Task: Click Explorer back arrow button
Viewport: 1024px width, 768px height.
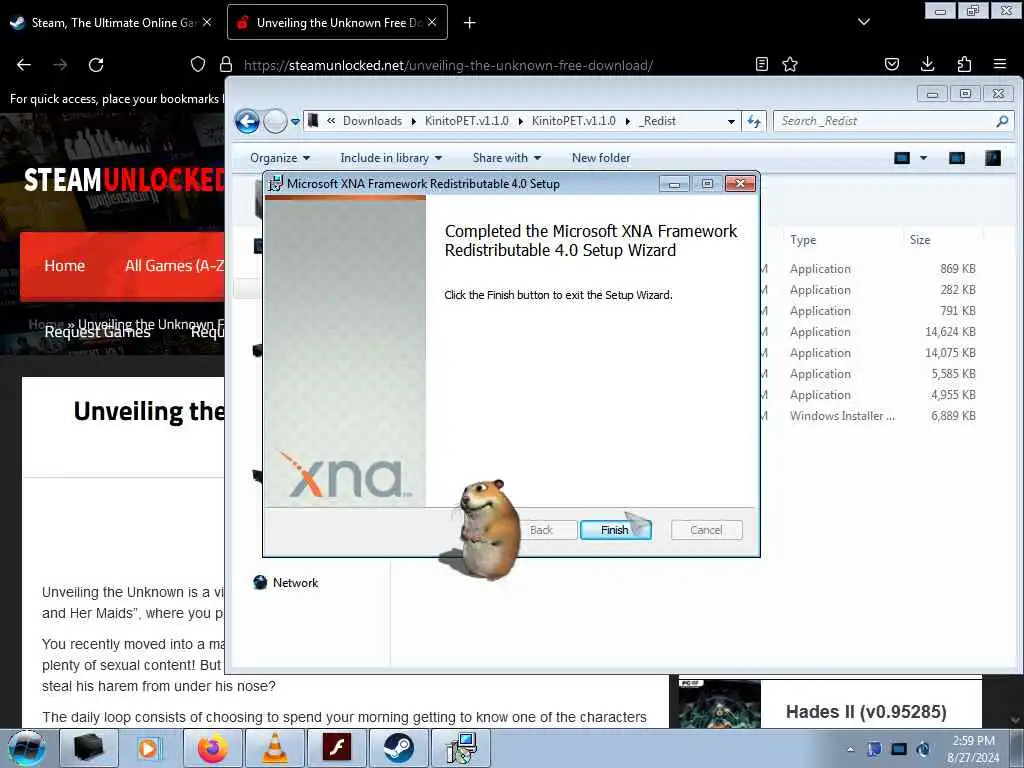Action: [248, 121]
